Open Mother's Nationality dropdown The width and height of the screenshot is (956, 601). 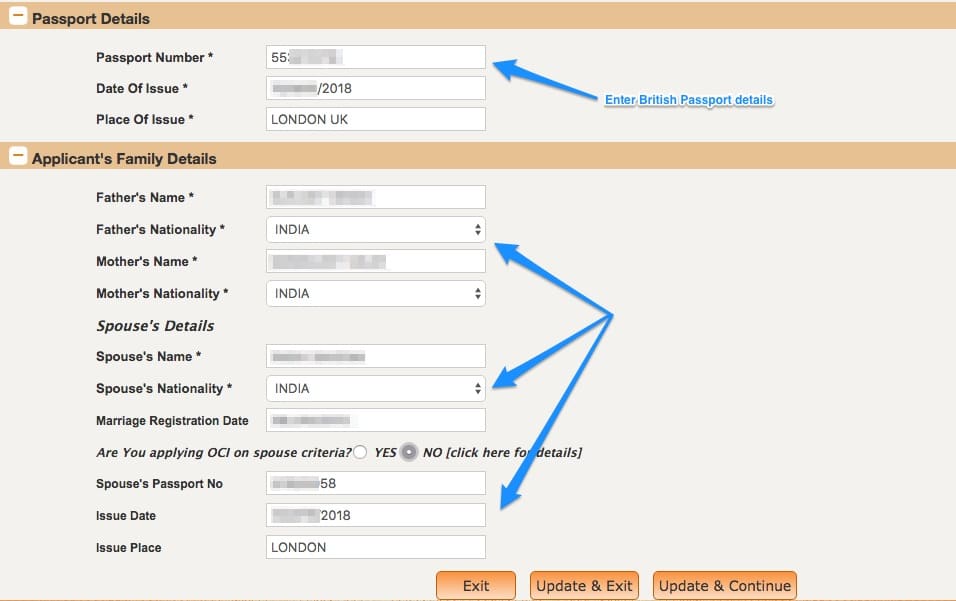(x=376, y=293)
